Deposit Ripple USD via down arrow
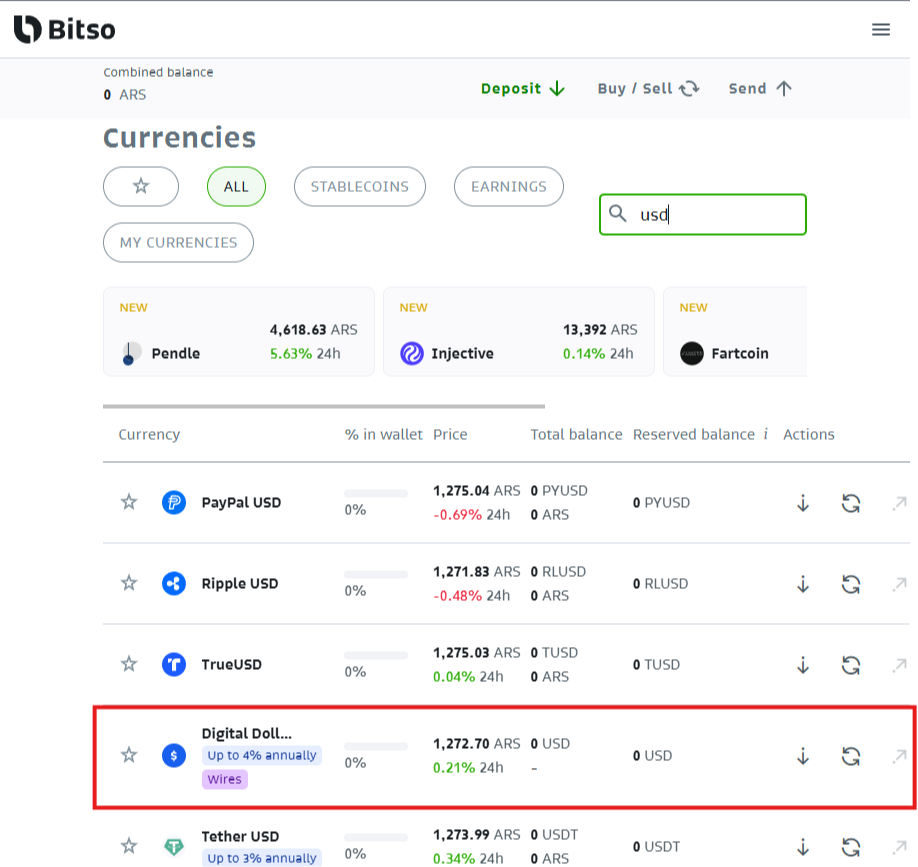This screenshot has height=867, width=918. tap(803, 584)
